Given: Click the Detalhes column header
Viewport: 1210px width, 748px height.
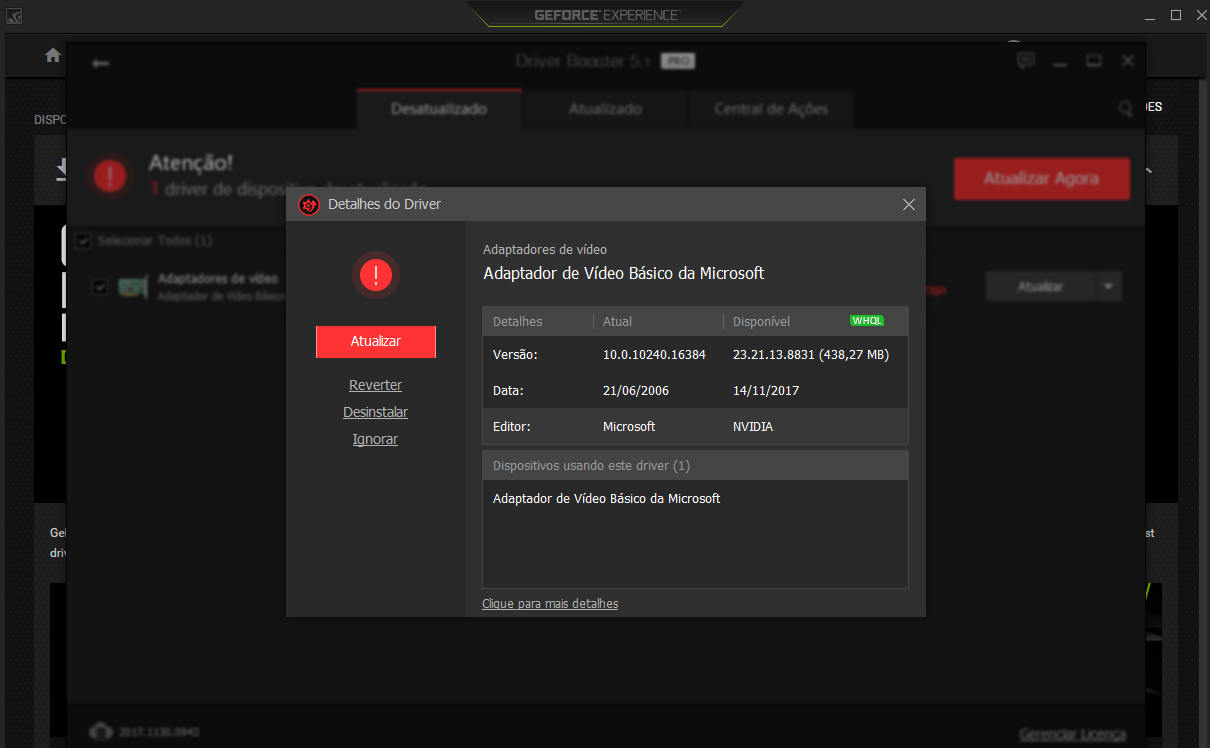Looking at the screenshot, I should 518,321.
